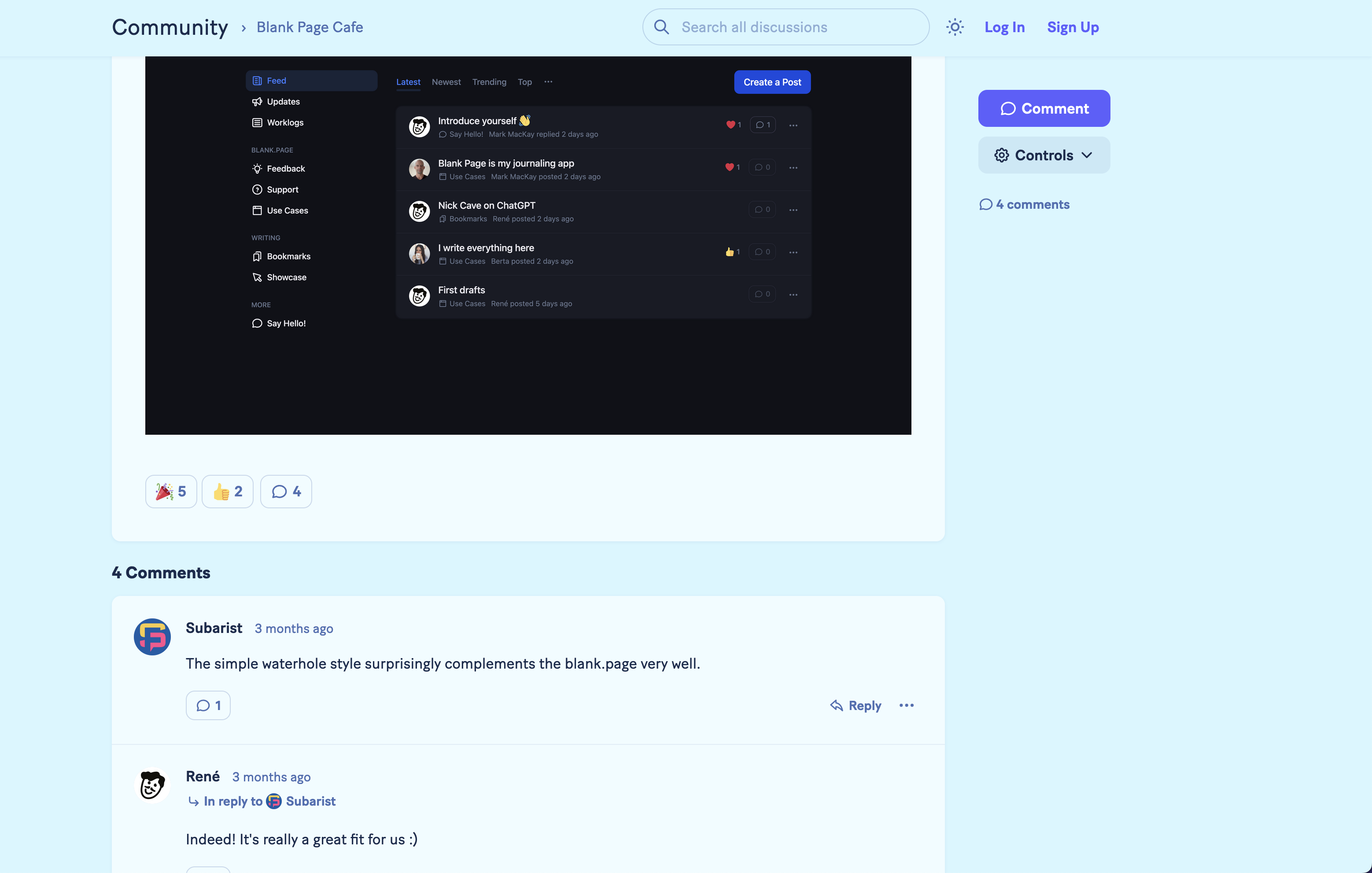Open more options on Subarist's comment

coord(907,706)
